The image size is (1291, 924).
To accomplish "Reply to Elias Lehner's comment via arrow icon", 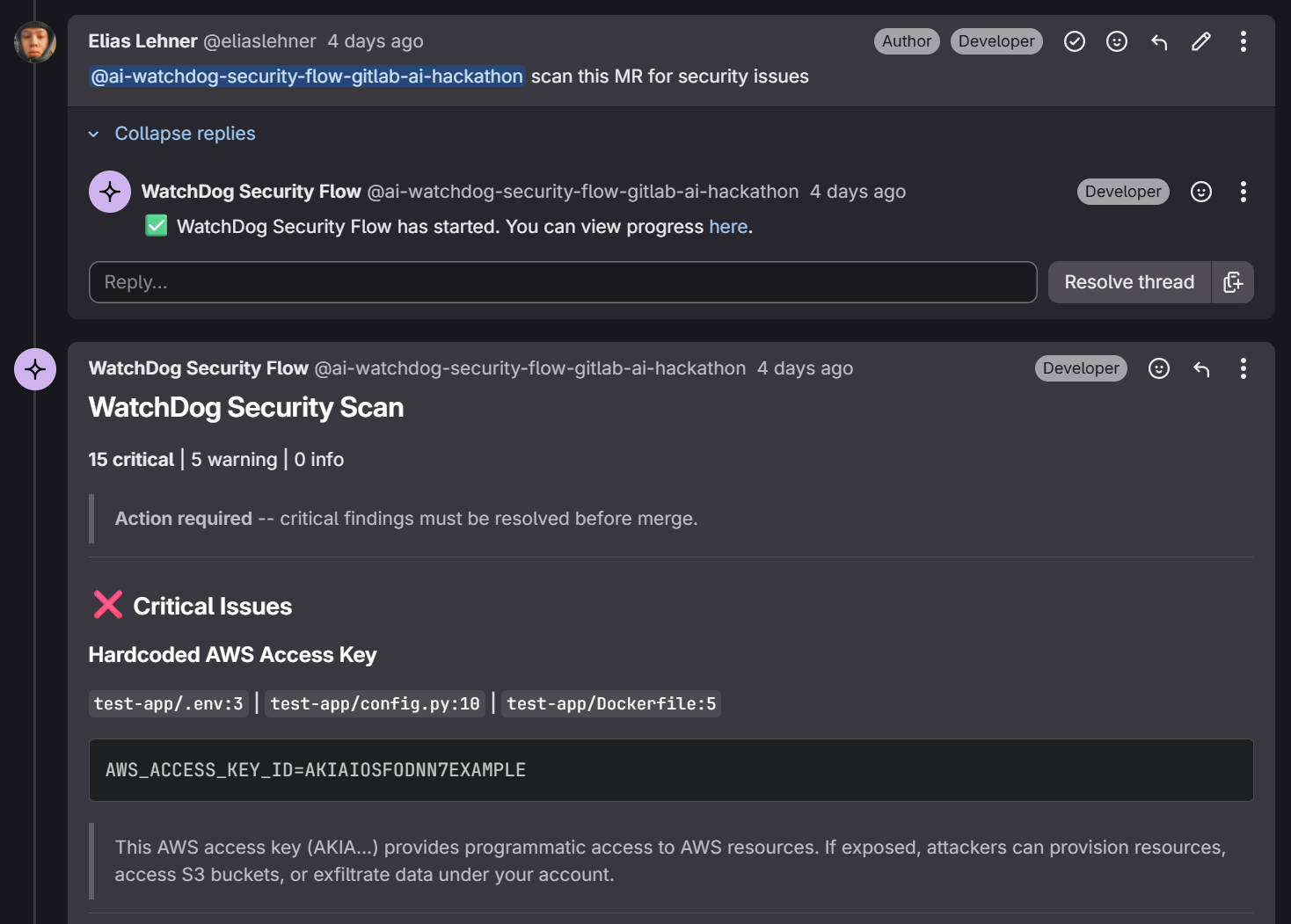I will point(1158,41).
